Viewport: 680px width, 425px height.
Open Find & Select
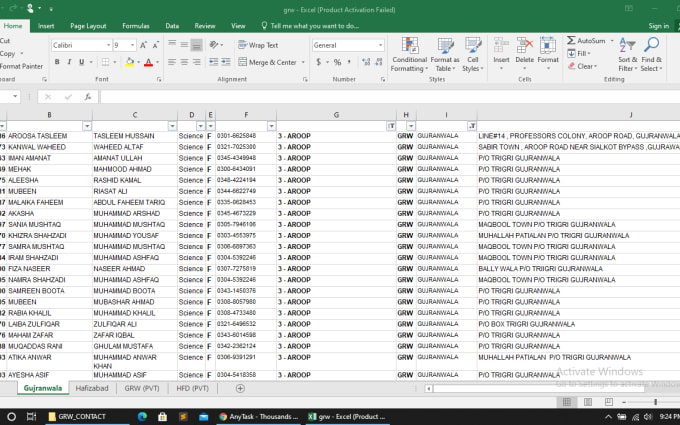pos(652,55)
